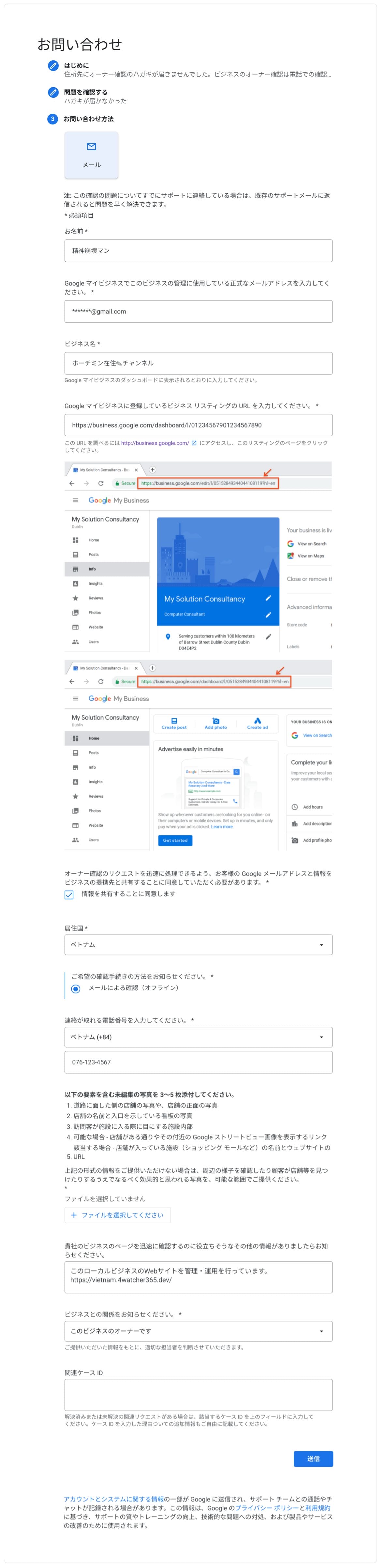Click the 送信 submit button
This screenshot has height=1568, width=384.
point(313,1459)
